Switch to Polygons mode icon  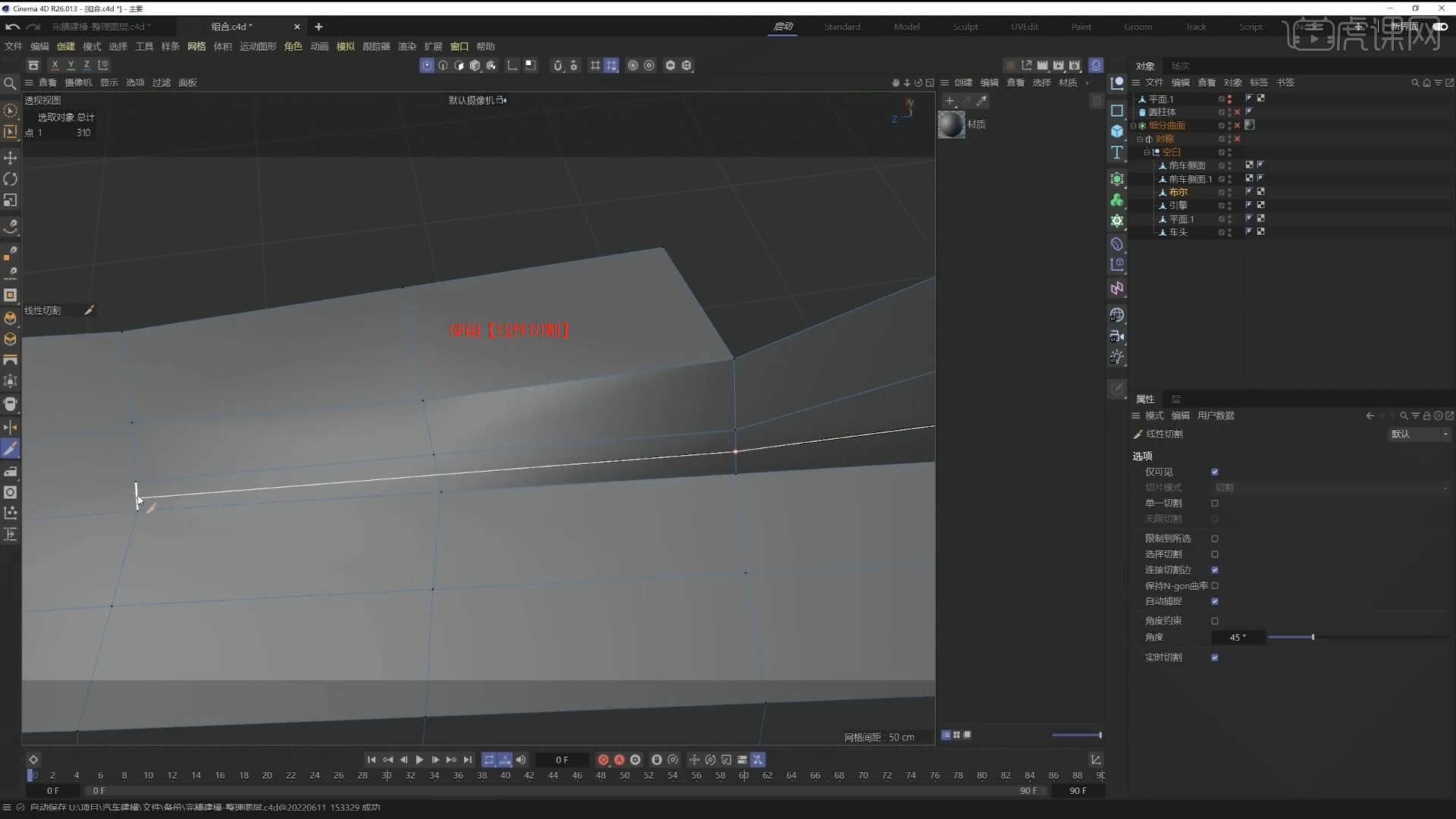coord(459,65)
